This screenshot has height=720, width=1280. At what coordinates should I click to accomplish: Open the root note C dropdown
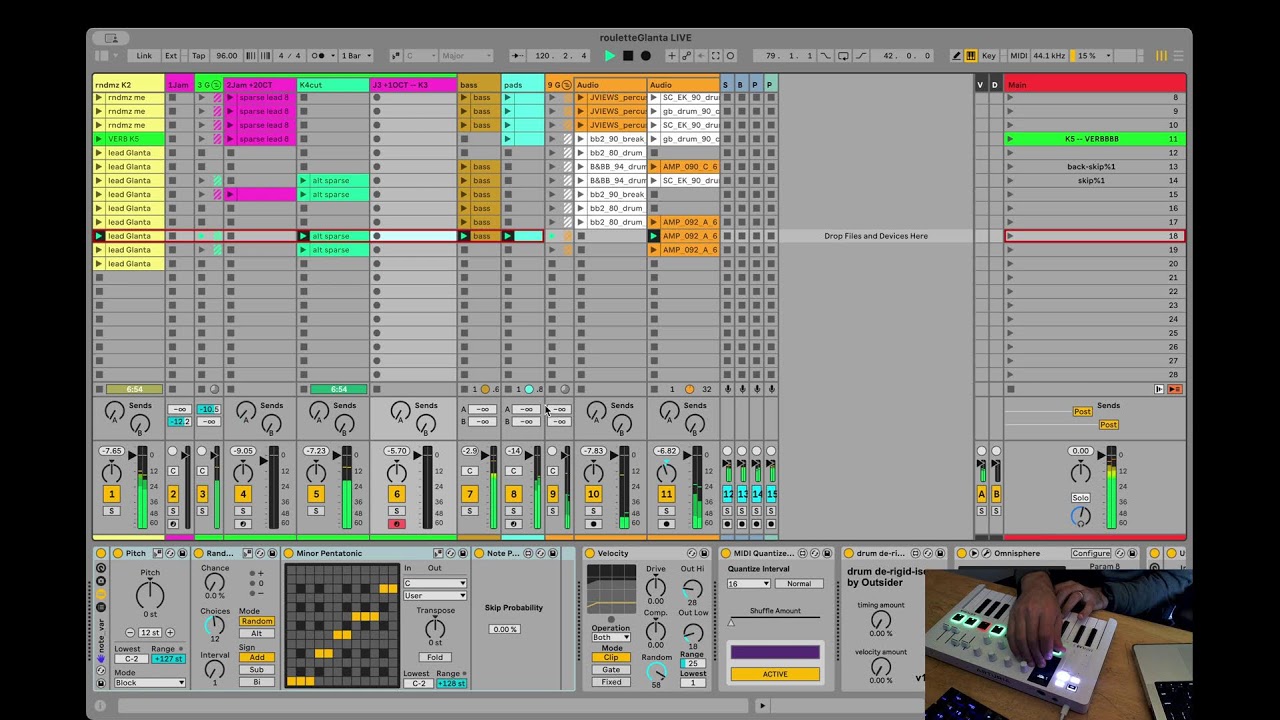click(420, 56)
